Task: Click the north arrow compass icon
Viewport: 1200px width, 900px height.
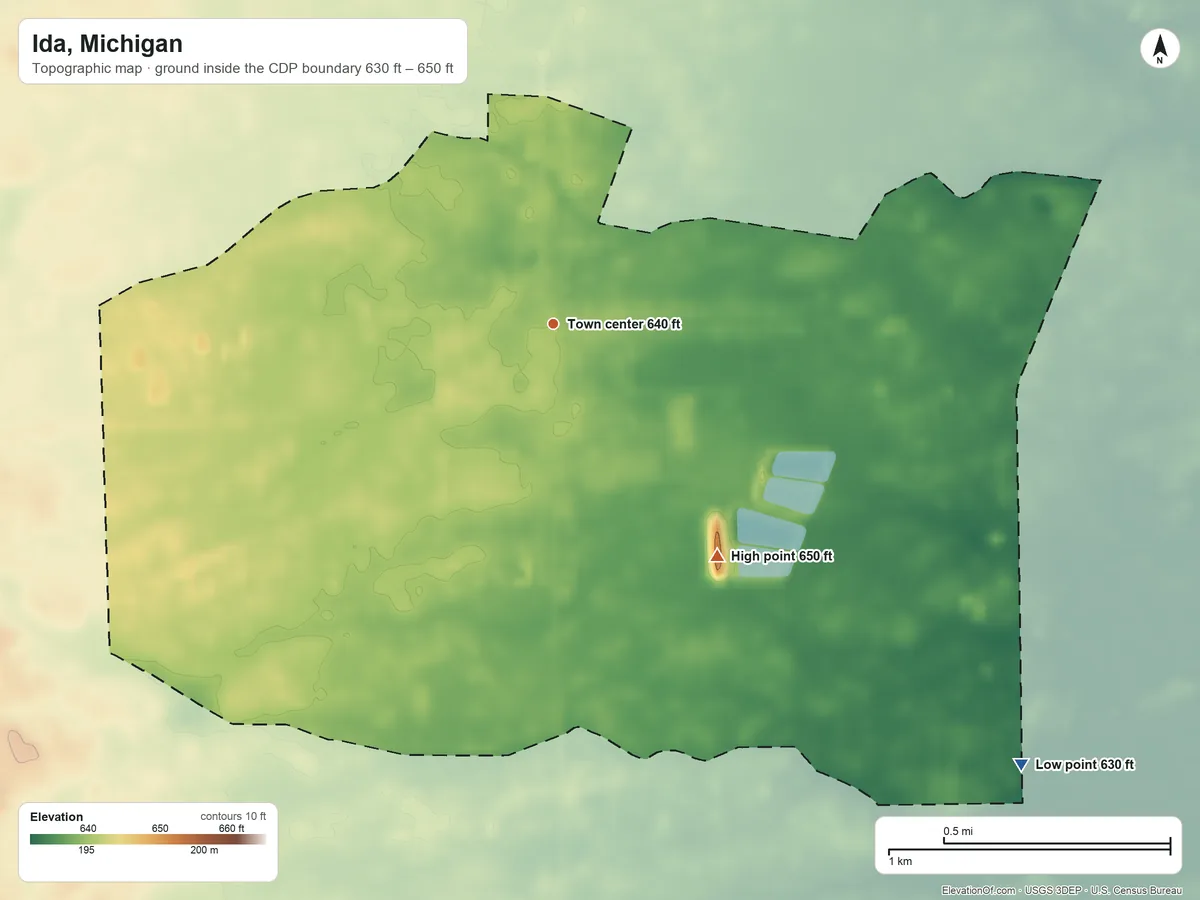Action: [x=1159, y=49]
